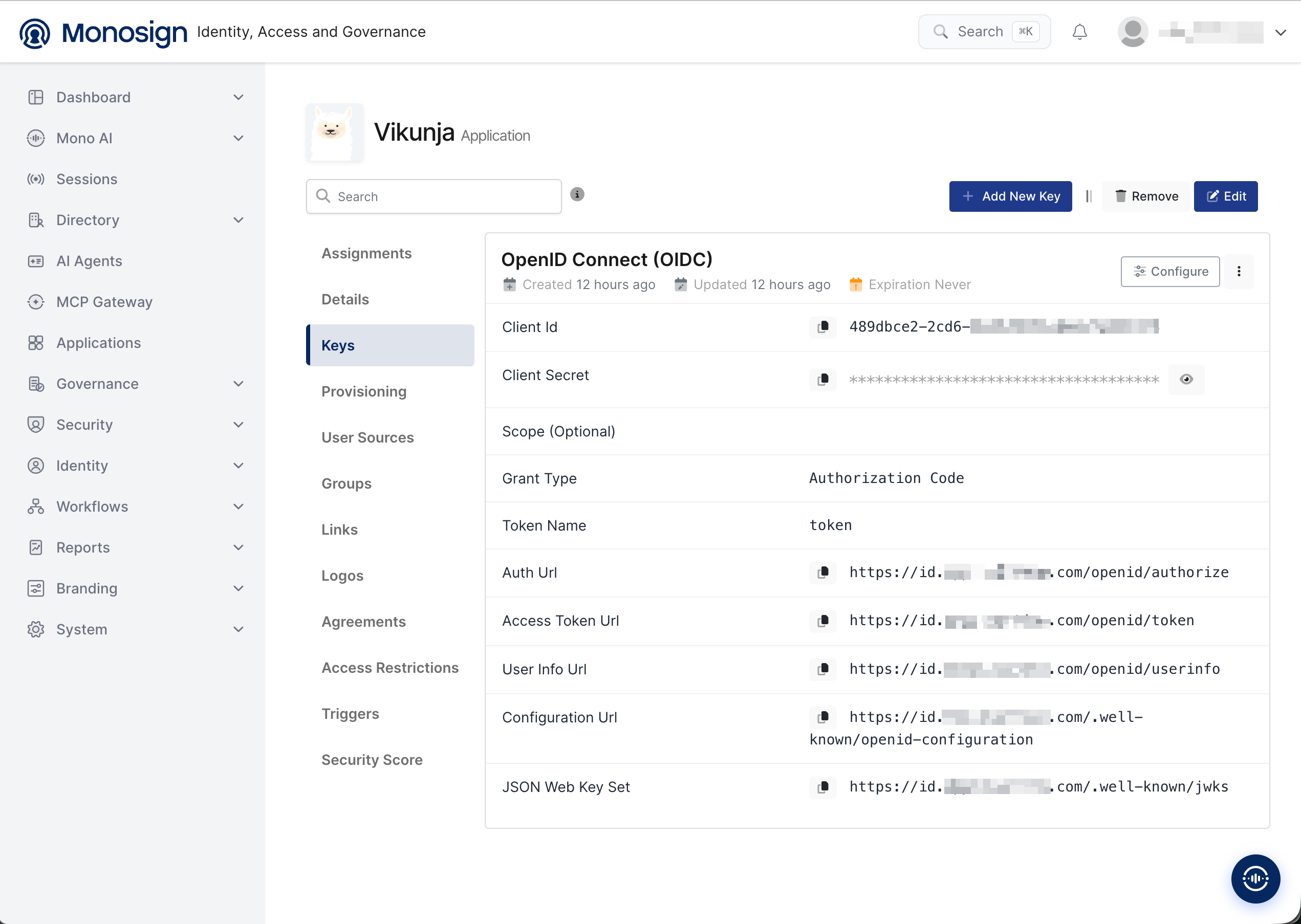Go to the Groups tab
This screenshot has height=924, width=1301.
[391, 483]
